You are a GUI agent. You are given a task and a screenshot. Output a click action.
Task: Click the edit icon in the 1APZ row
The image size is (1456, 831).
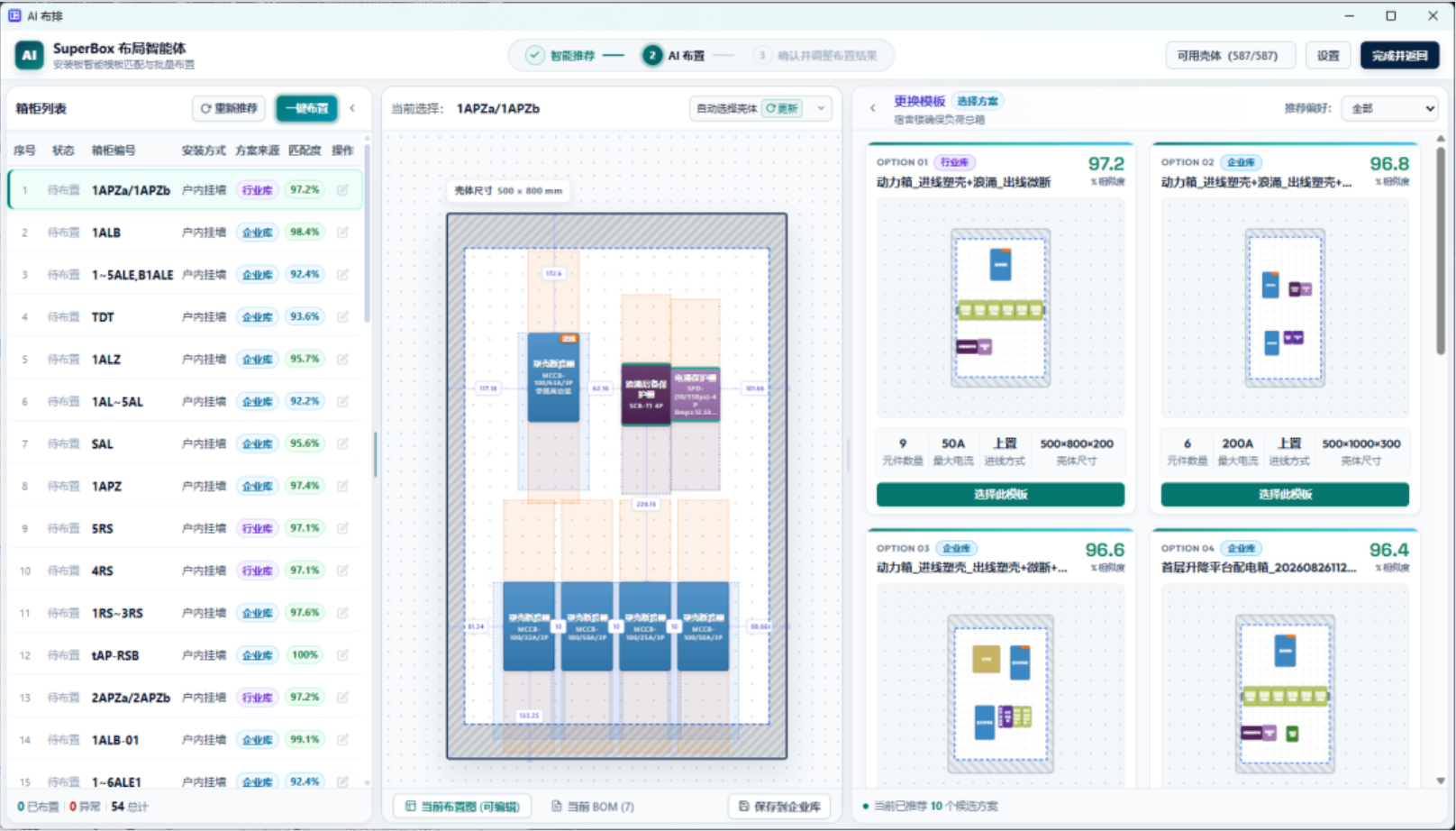343,486
